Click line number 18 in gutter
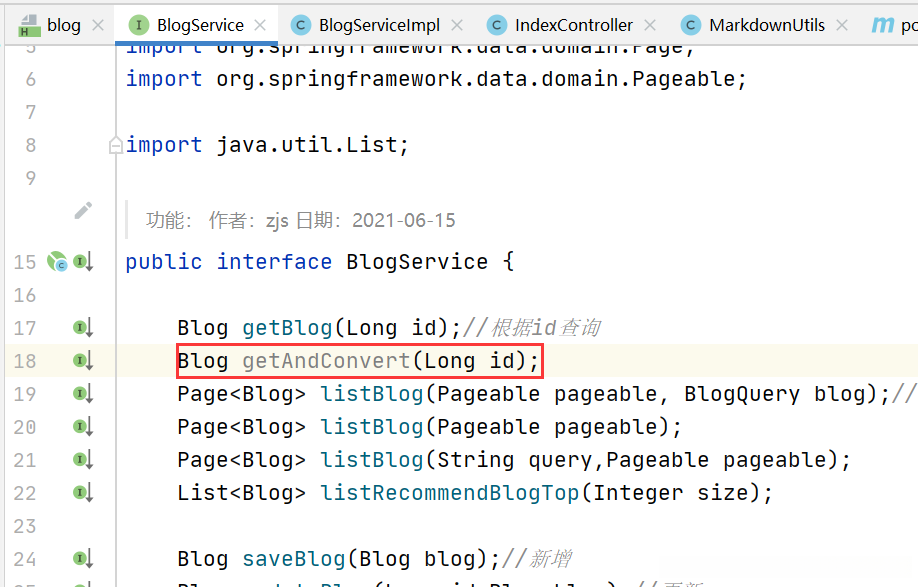The image size is (918, 587). tap(25, 361)
